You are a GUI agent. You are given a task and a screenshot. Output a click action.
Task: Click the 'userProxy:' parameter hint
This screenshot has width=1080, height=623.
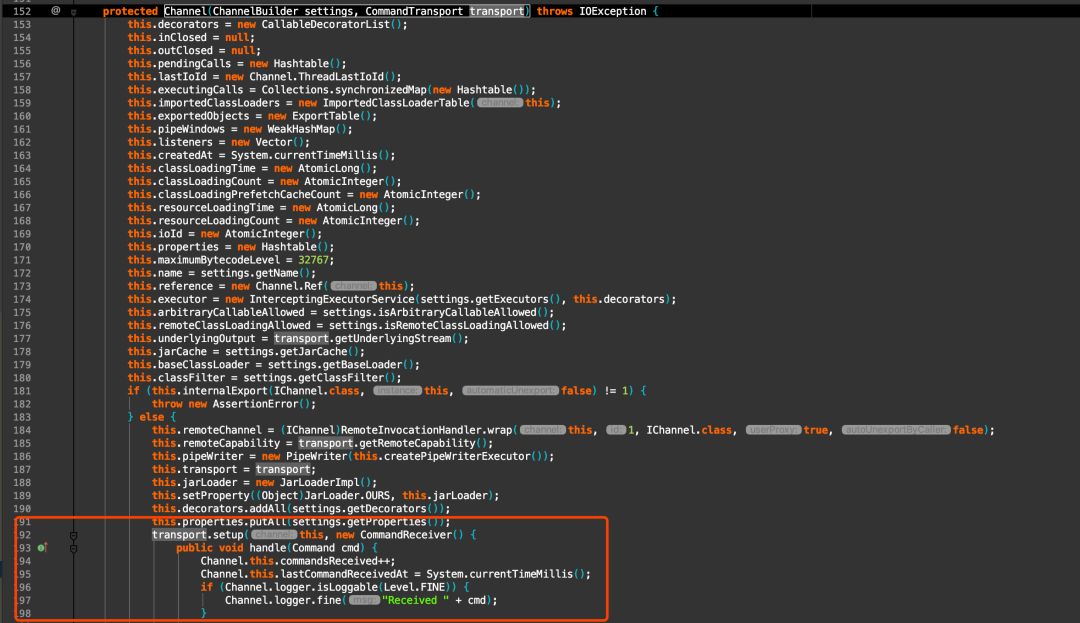(x=773, y=430)
